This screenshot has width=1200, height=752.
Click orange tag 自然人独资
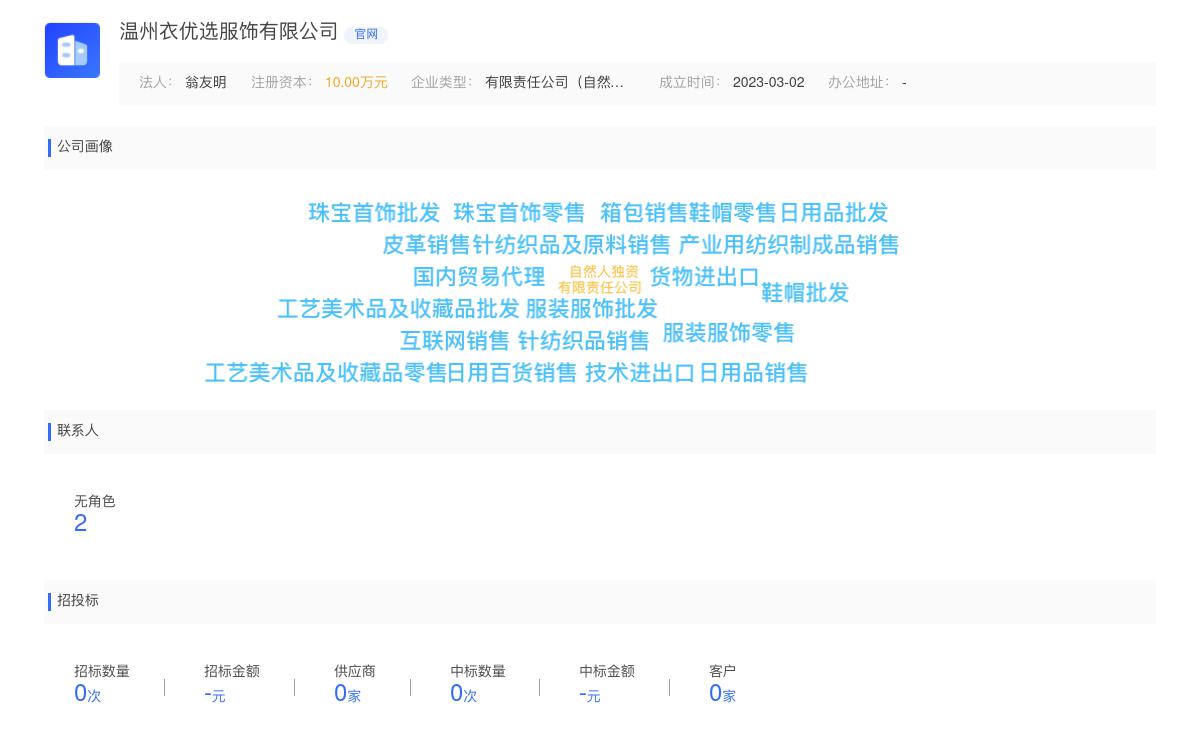(x=604, y=272)
